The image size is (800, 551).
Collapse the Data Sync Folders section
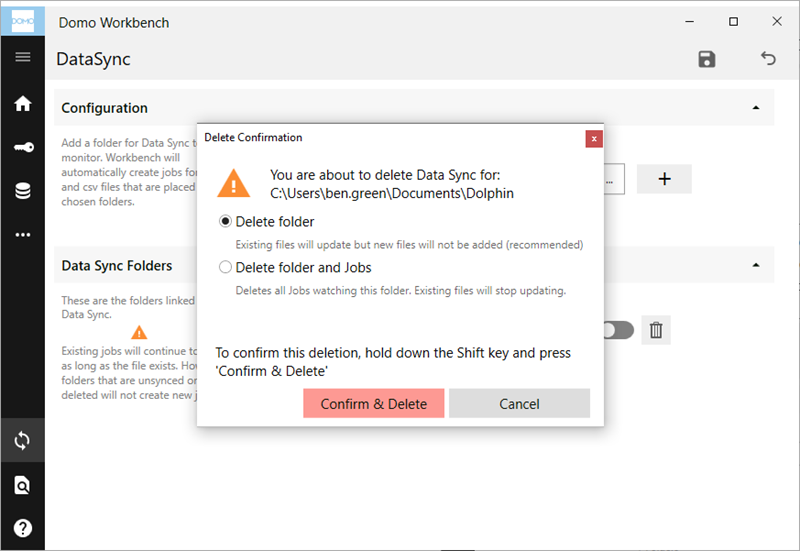[x=756, y=265]
